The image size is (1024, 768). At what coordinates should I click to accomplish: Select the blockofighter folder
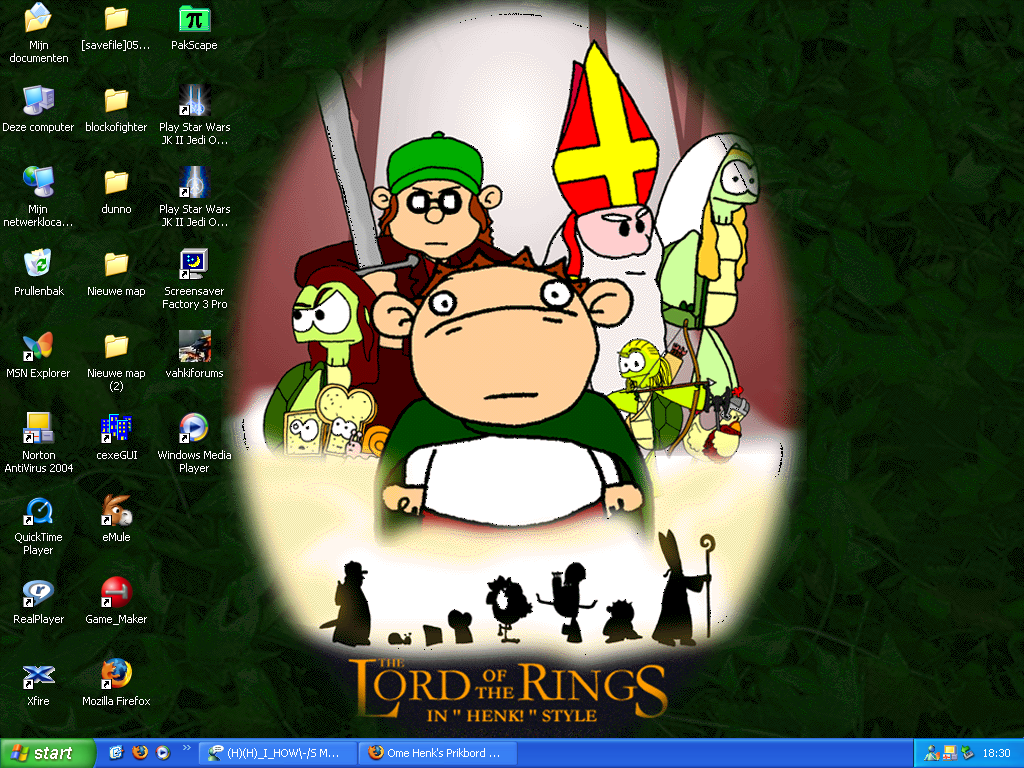point(116,109)
